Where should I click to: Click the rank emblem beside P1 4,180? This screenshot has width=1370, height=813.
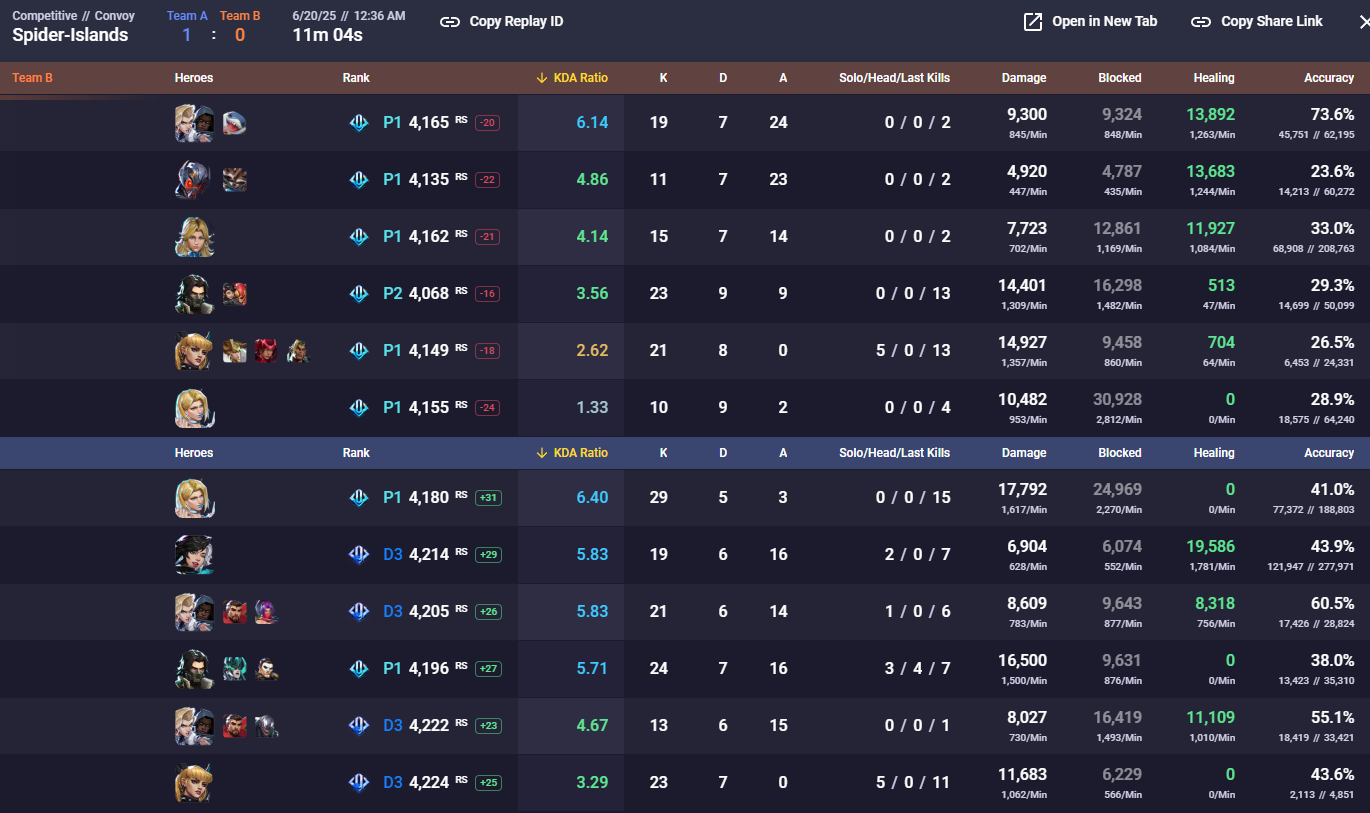(358, 498)
